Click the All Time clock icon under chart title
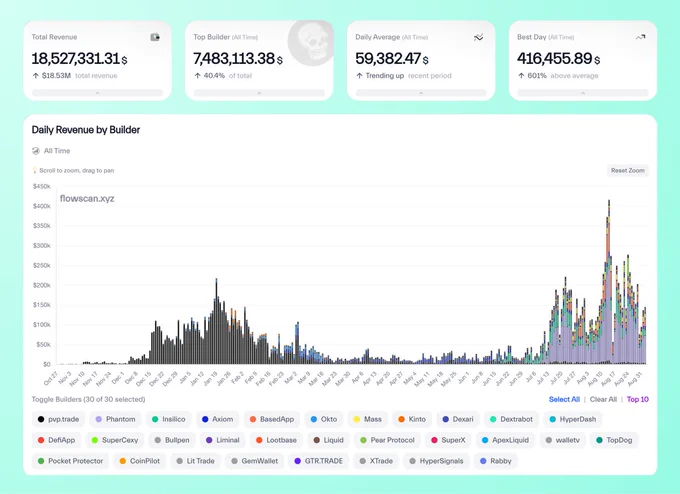680x494 pixels. pos(36,151)
